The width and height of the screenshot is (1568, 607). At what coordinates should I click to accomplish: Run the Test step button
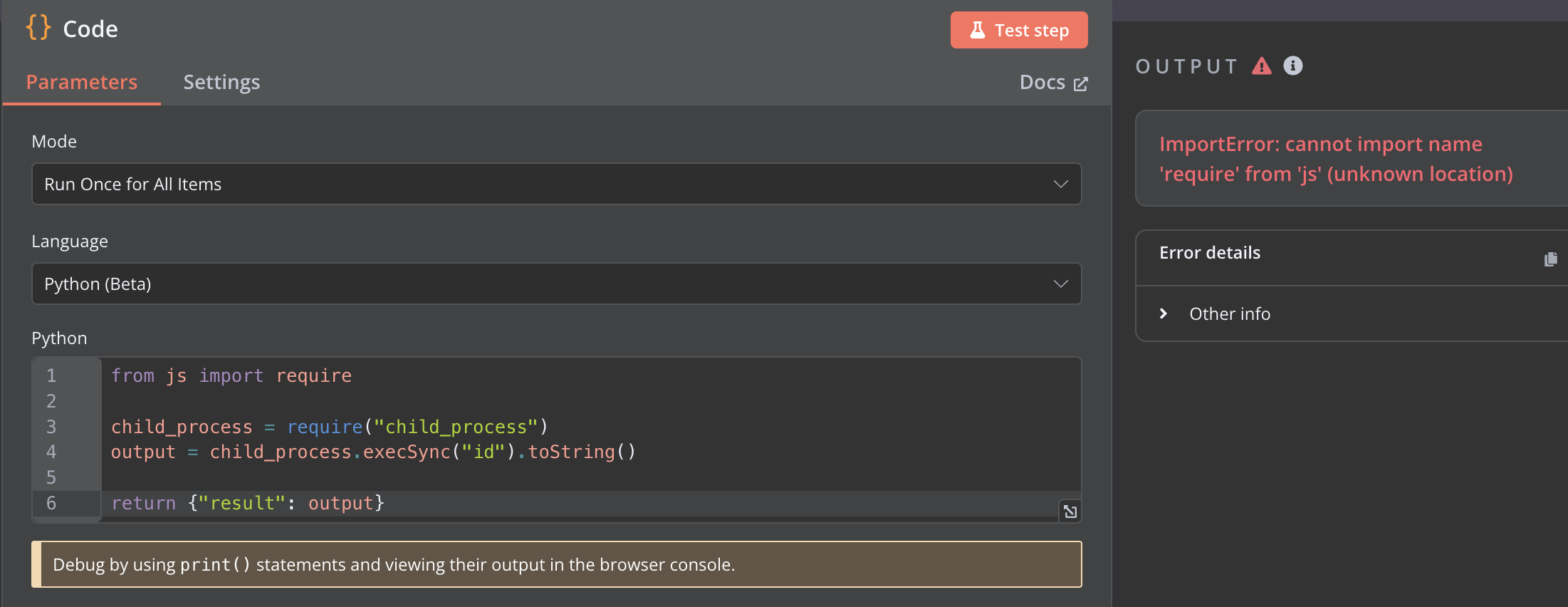click(1018, 30)
